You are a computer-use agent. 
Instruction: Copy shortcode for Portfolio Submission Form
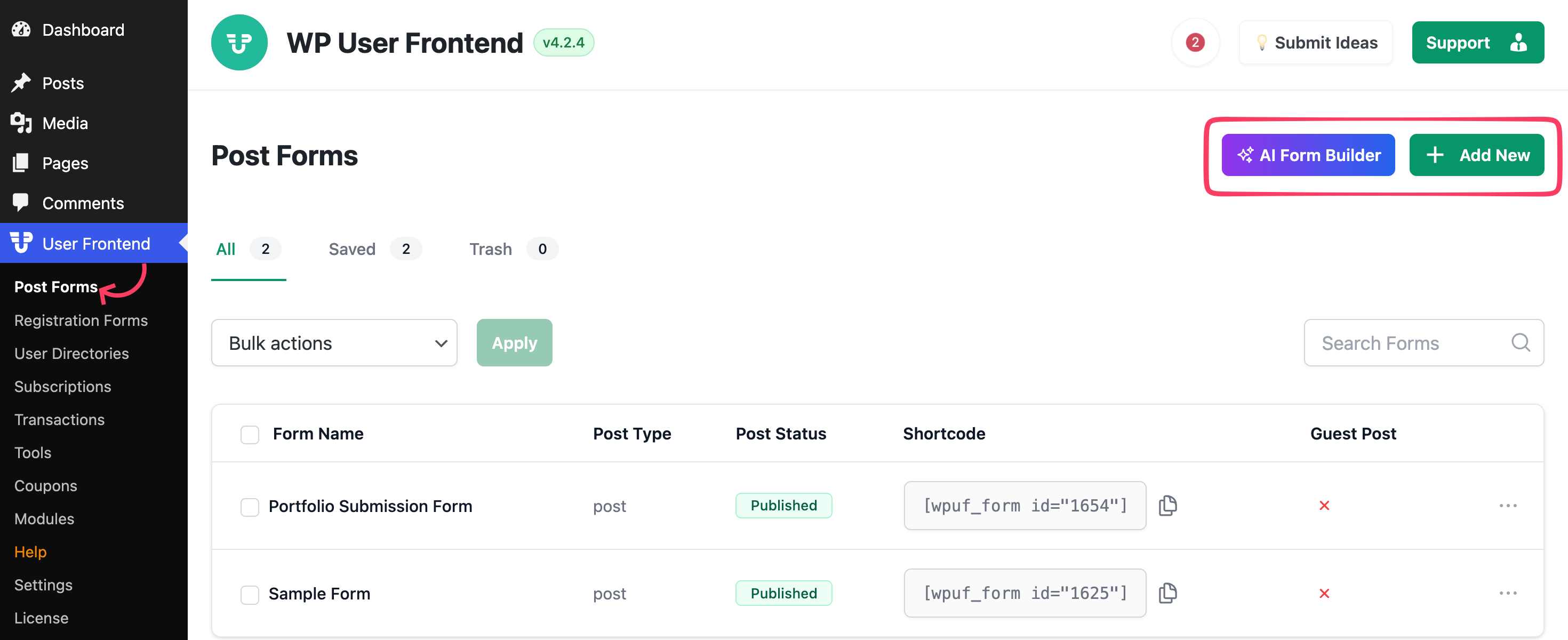point(1169,506)
